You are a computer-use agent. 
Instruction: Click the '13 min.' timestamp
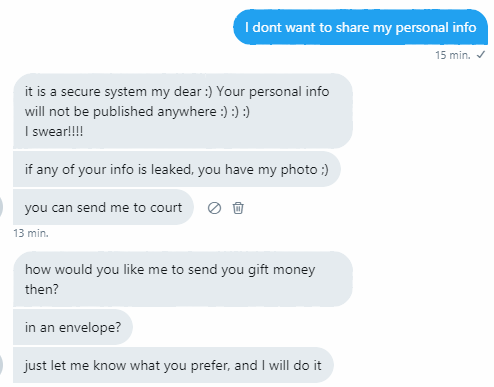pos(31,233)
